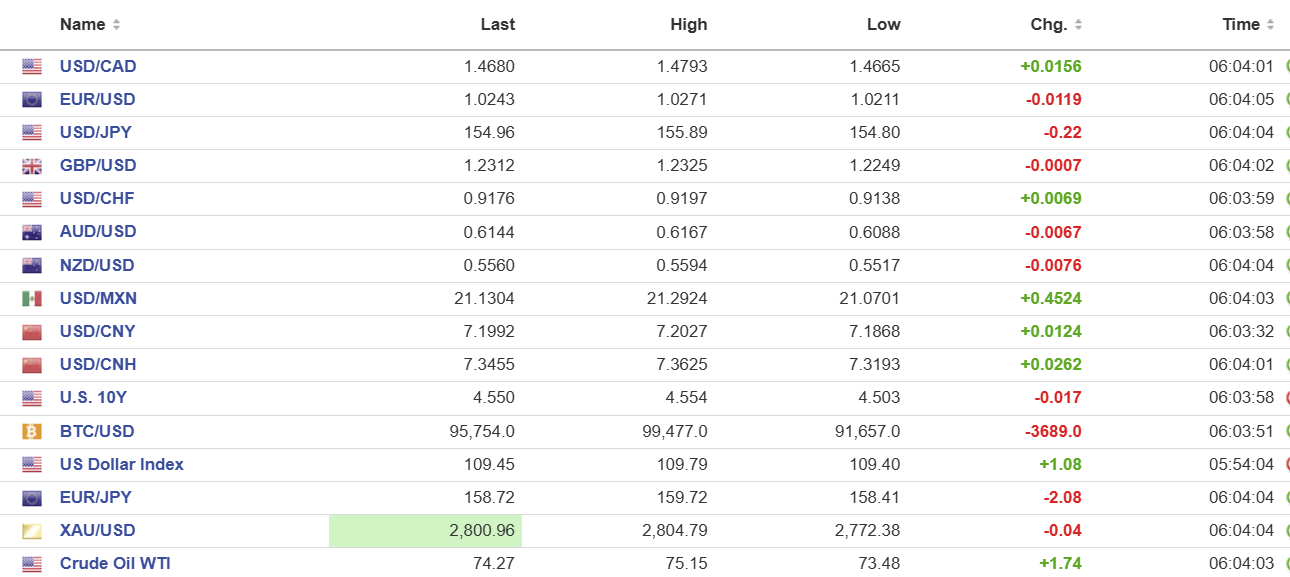This screenshot has width=1290, height=577.
Task: Click the Mexican flag icon beside USD/MXN
Action: 32,299
